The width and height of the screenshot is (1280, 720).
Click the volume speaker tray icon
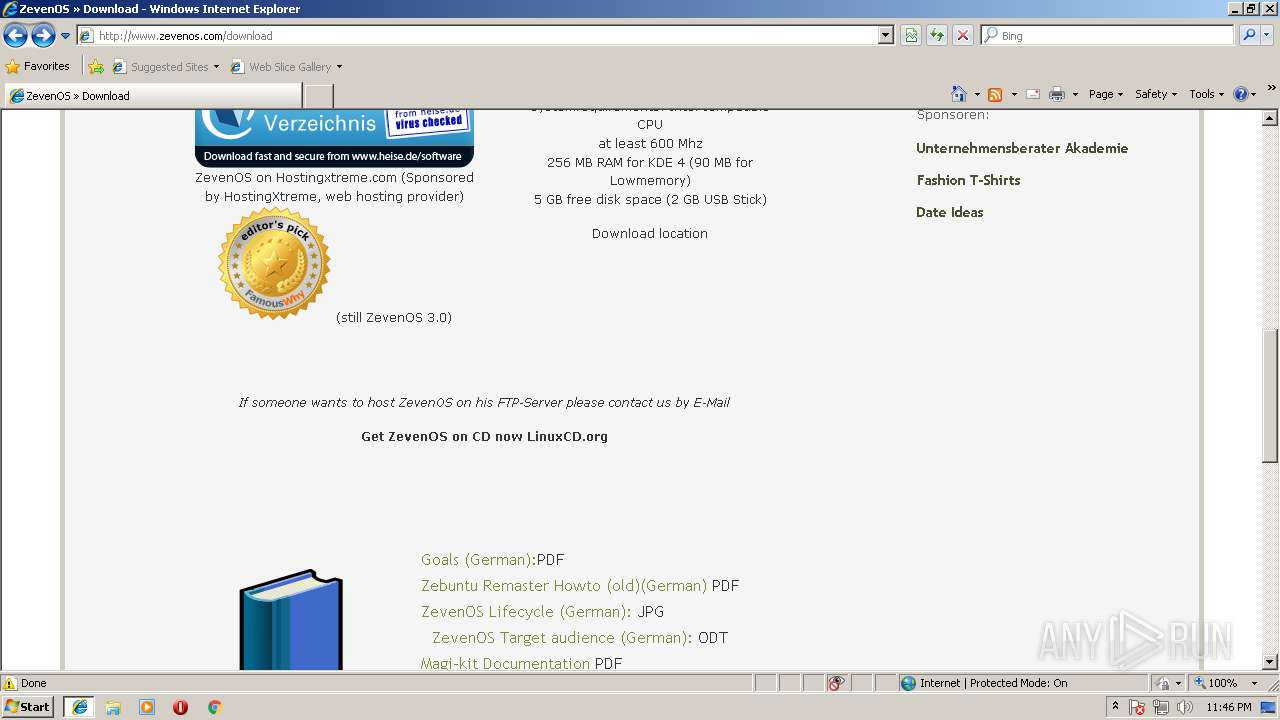1185,707
